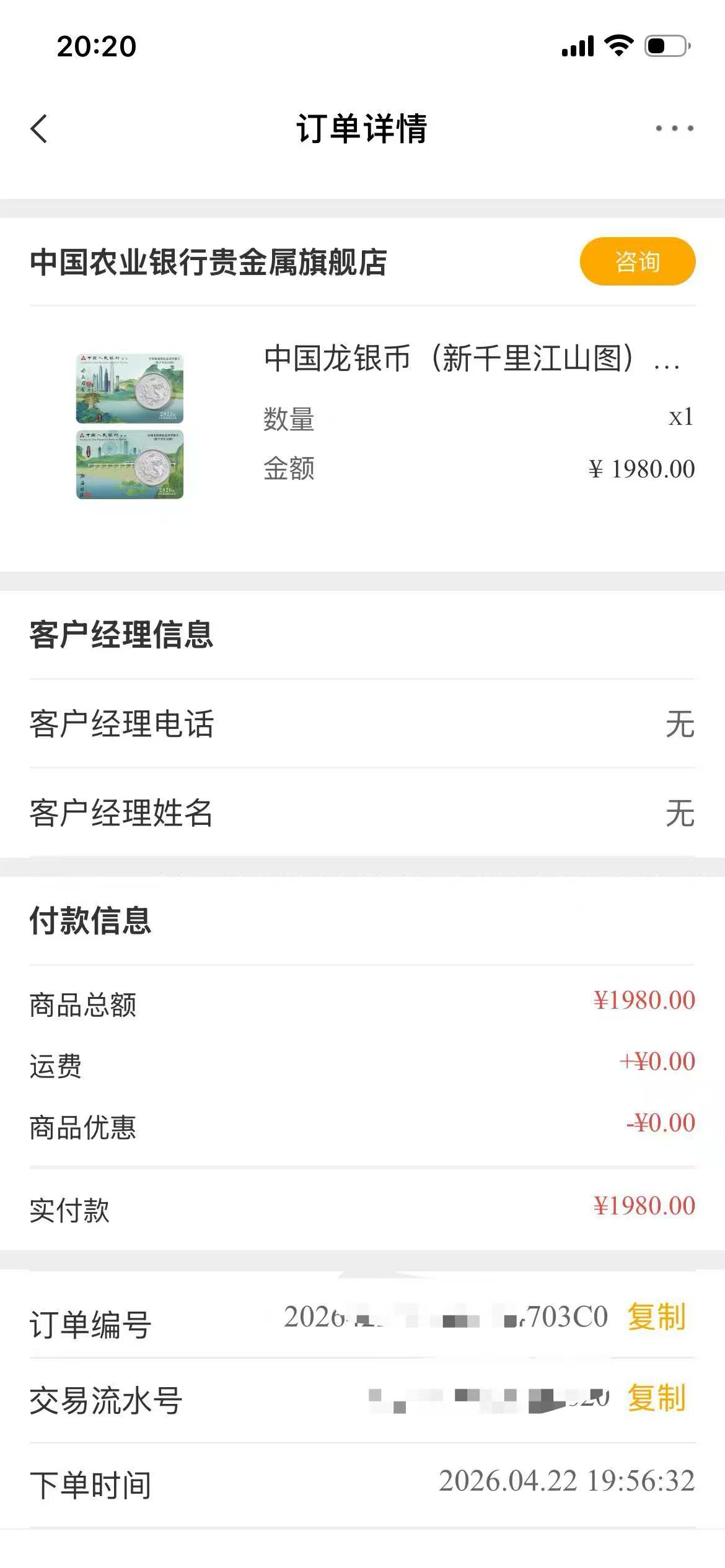The height and width of the screenshot is (1568, 725).
Task: Tap the 商品总额 price value
Action: 644,1000
